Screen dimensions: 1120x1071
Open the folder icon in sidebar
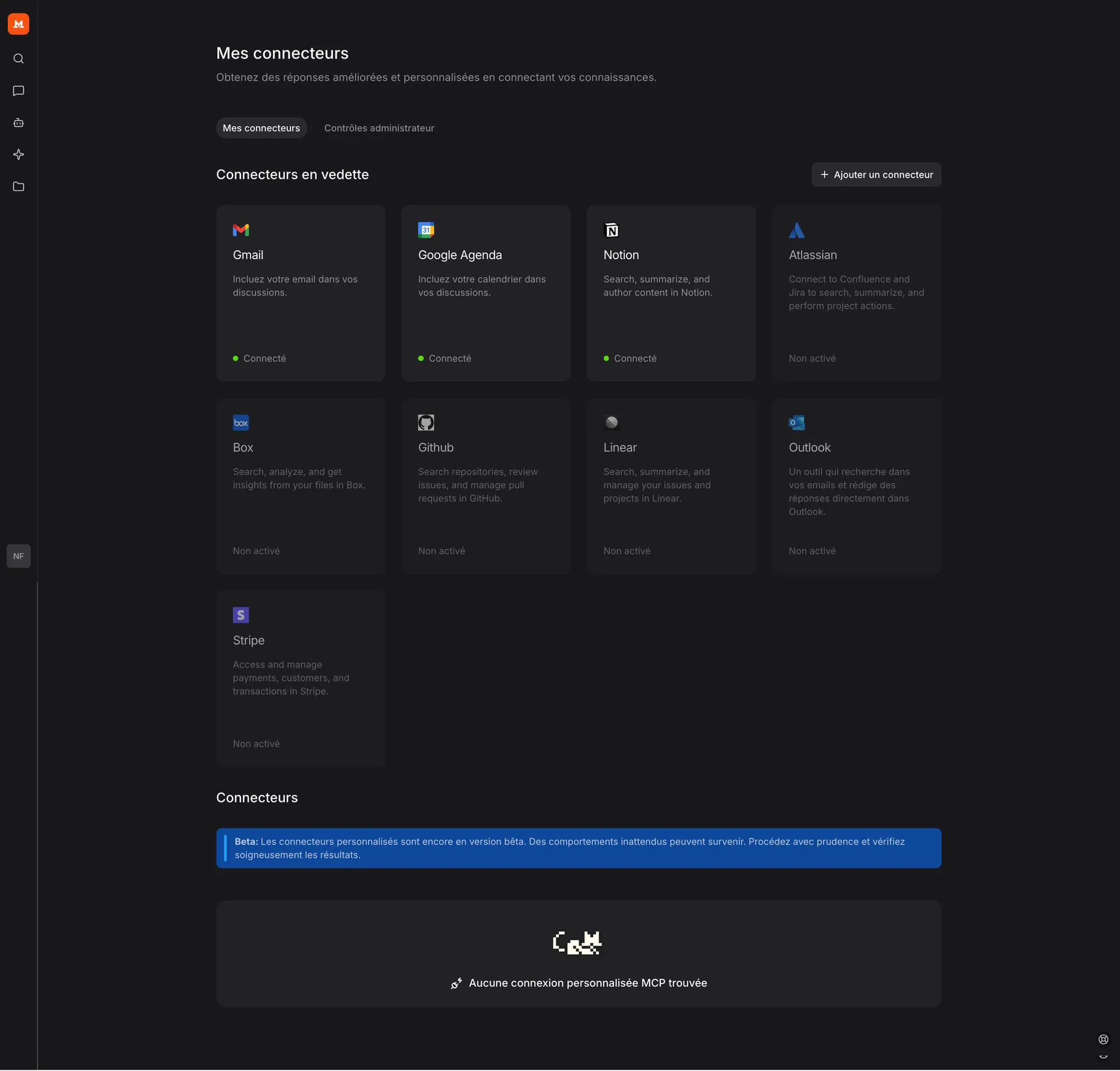[x=18, y=186]
